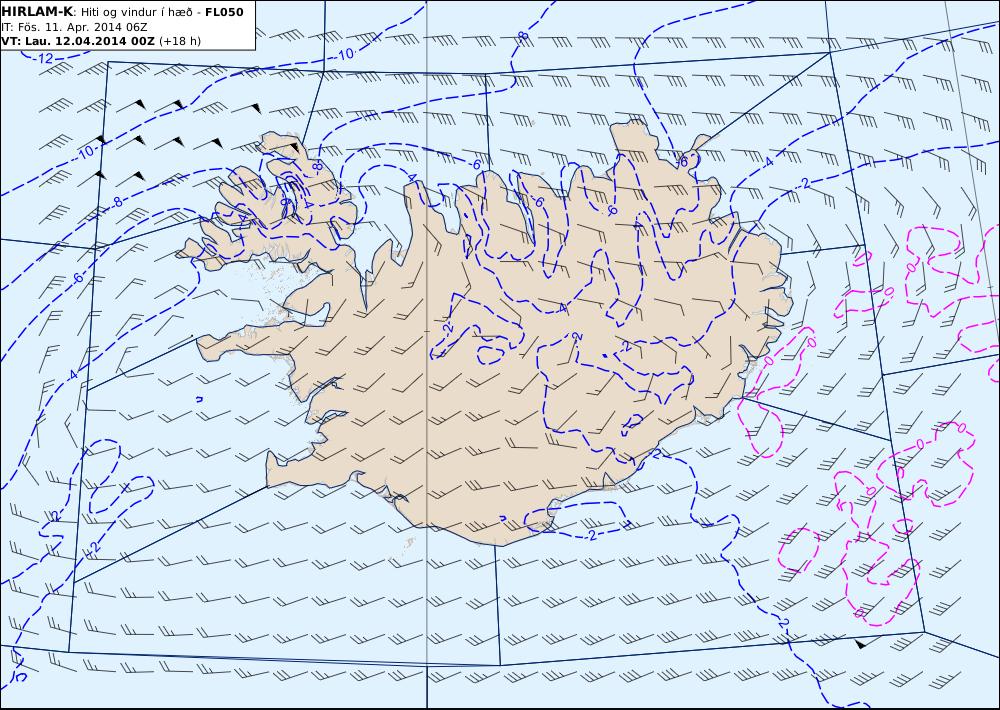The width and height of the screenshot is (1000, 710).
Task: Click the lone black wind pennant in the southeast
Action: pos(860,644)
